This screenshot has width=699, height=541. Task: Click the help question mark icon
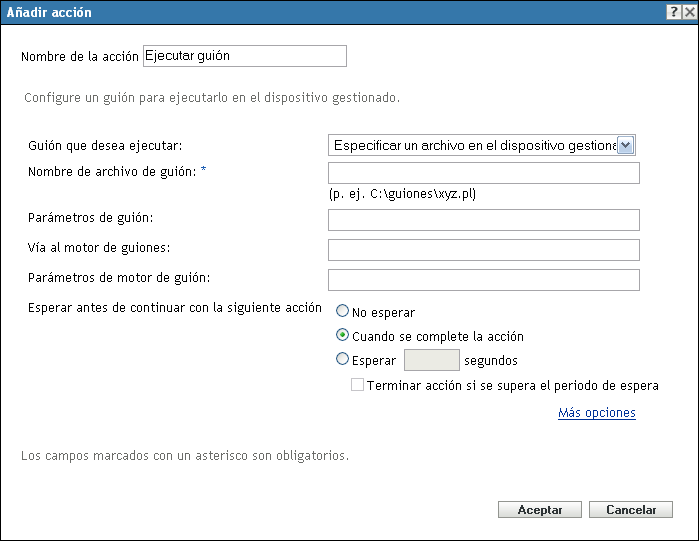point(674,12)
